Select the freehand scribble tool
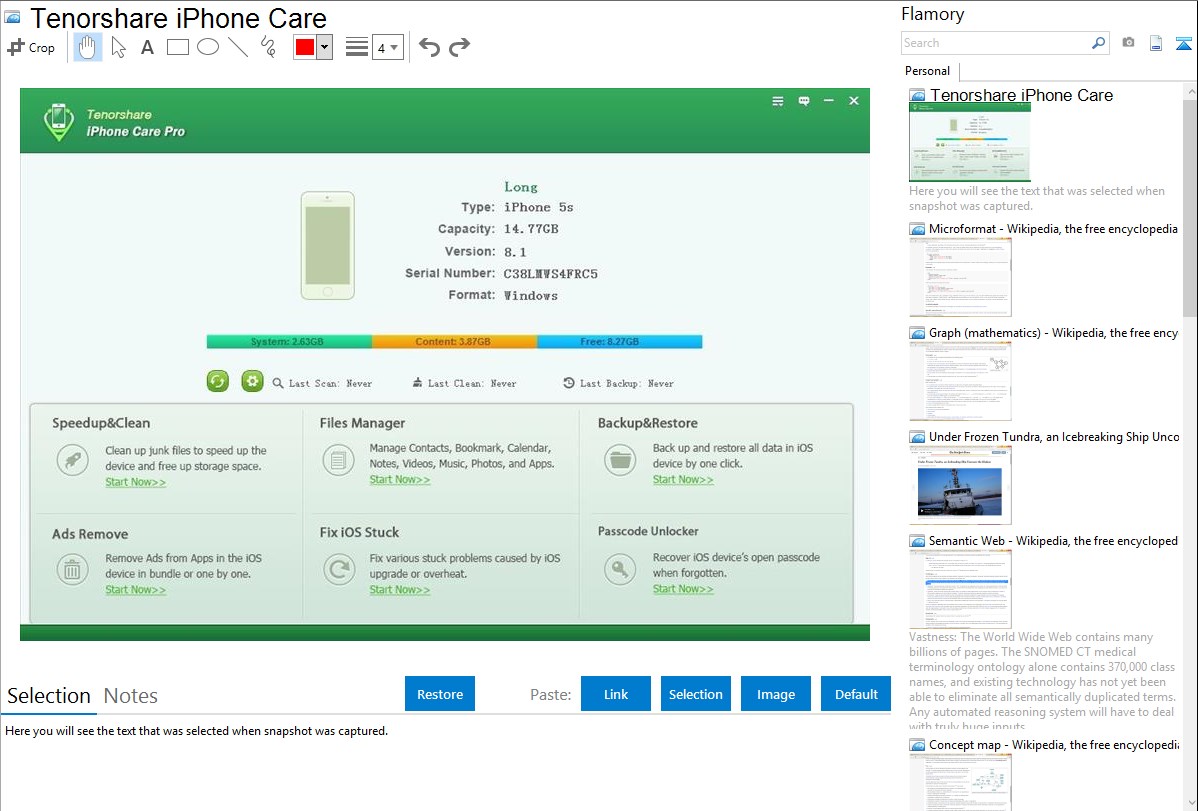This screenshot has width=1198, height=811. pos(268,47)
